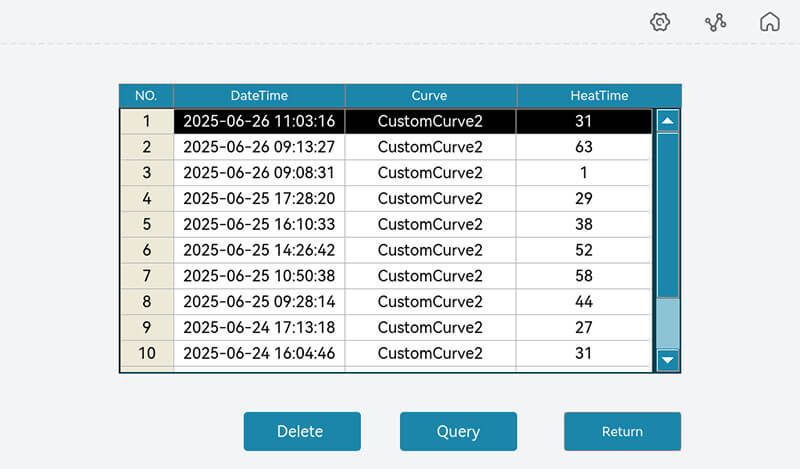Screen dimensions: 800x469
Task: Click CustomCurve2 cell in row 9
Action: click(x=430, y=327)
